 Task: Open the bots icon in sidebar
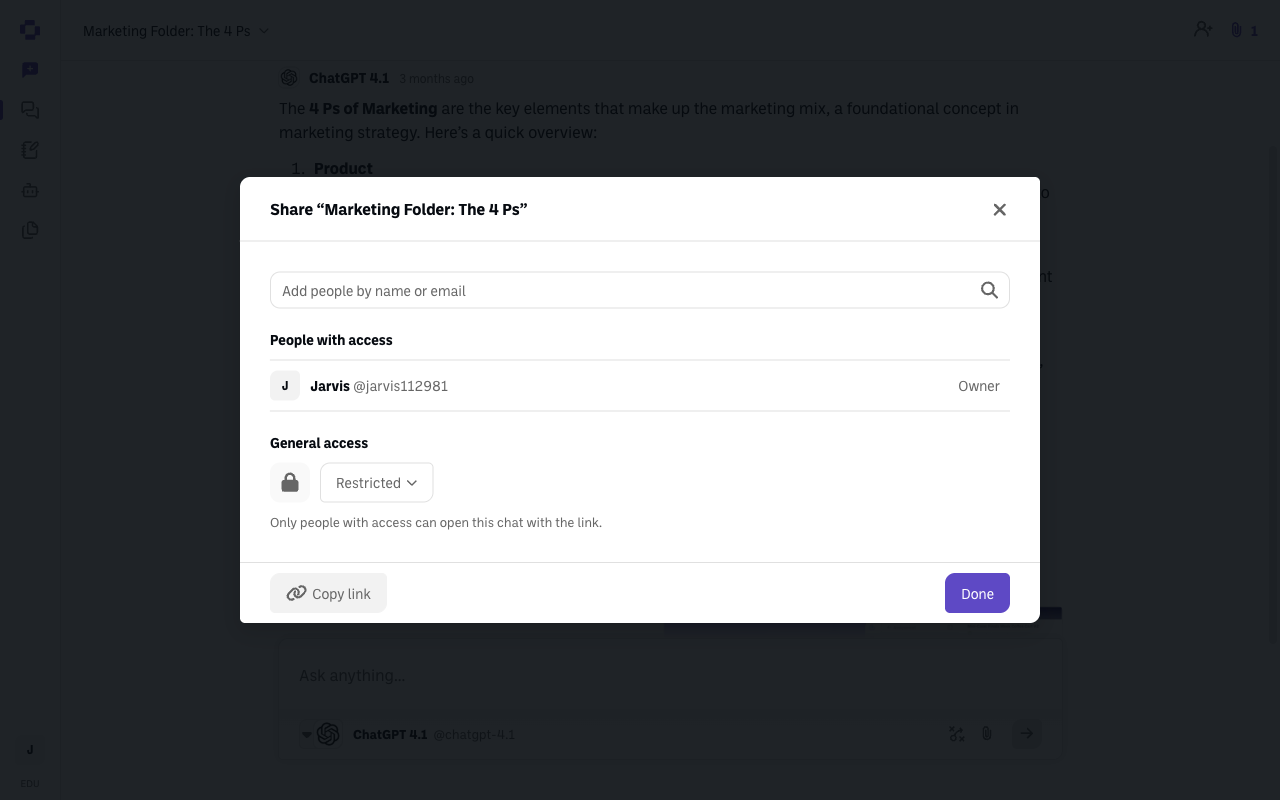click(x=30, y=190)
